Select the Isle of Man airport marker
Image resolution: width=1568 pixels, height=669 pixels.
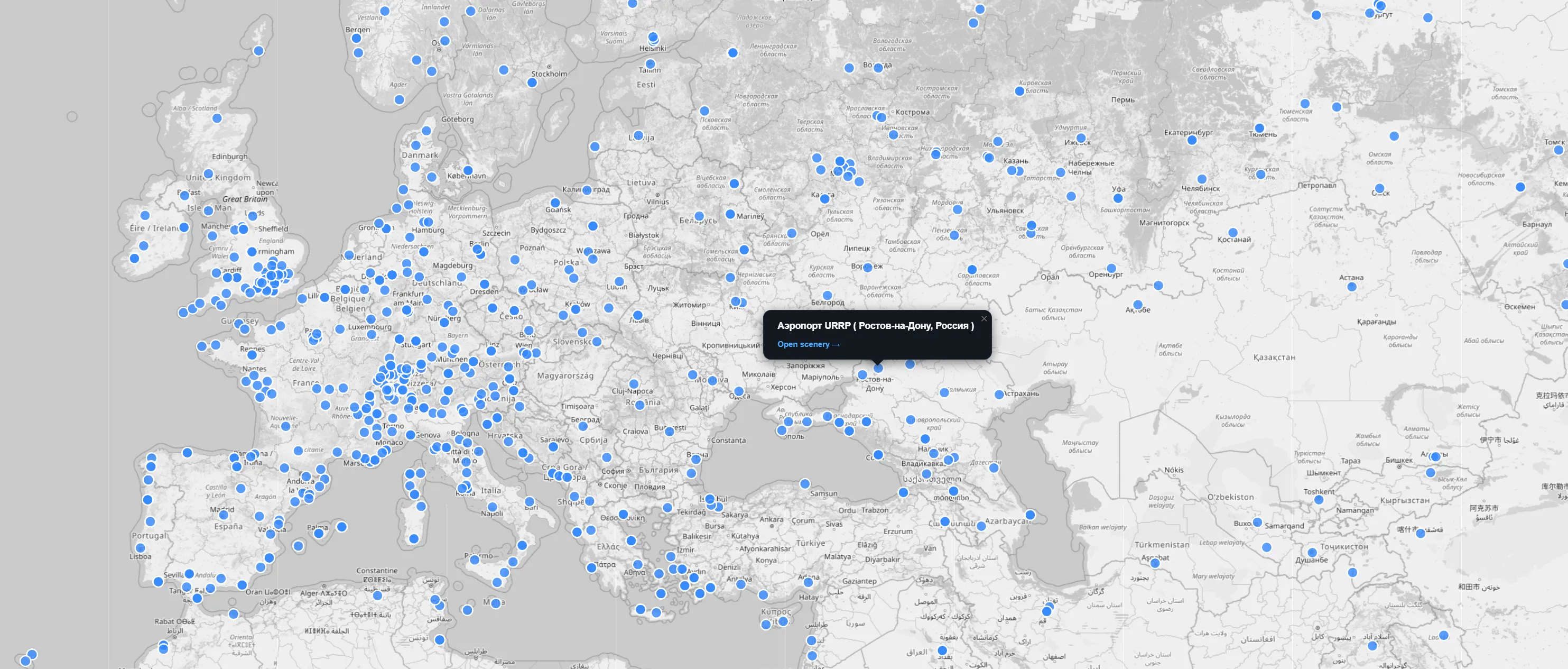(x=208, y=211)
